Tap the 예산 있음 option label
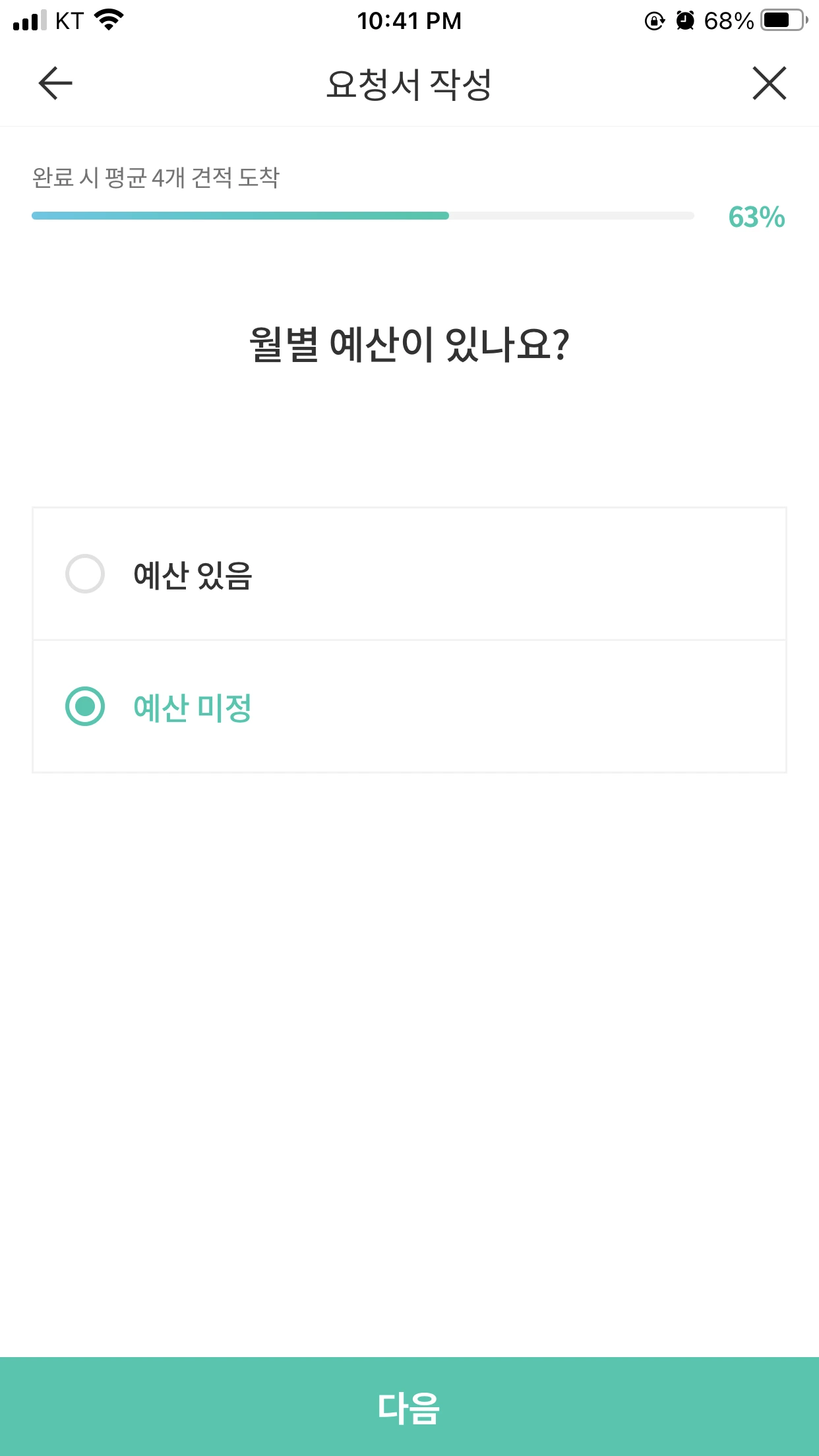Screen dimensions: 819x1456 (193, 575)
